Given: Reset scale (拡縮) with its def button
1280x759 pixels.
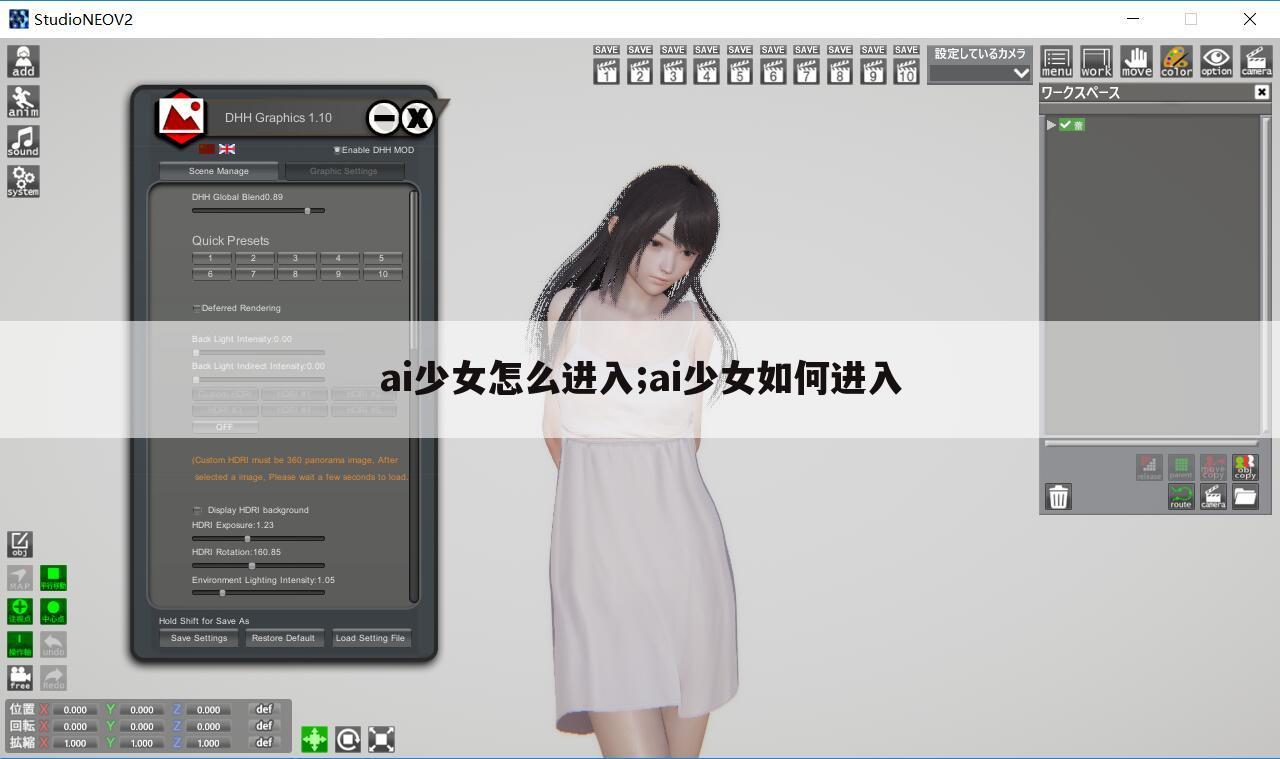Looking at the screenshot, I should 265,742.
